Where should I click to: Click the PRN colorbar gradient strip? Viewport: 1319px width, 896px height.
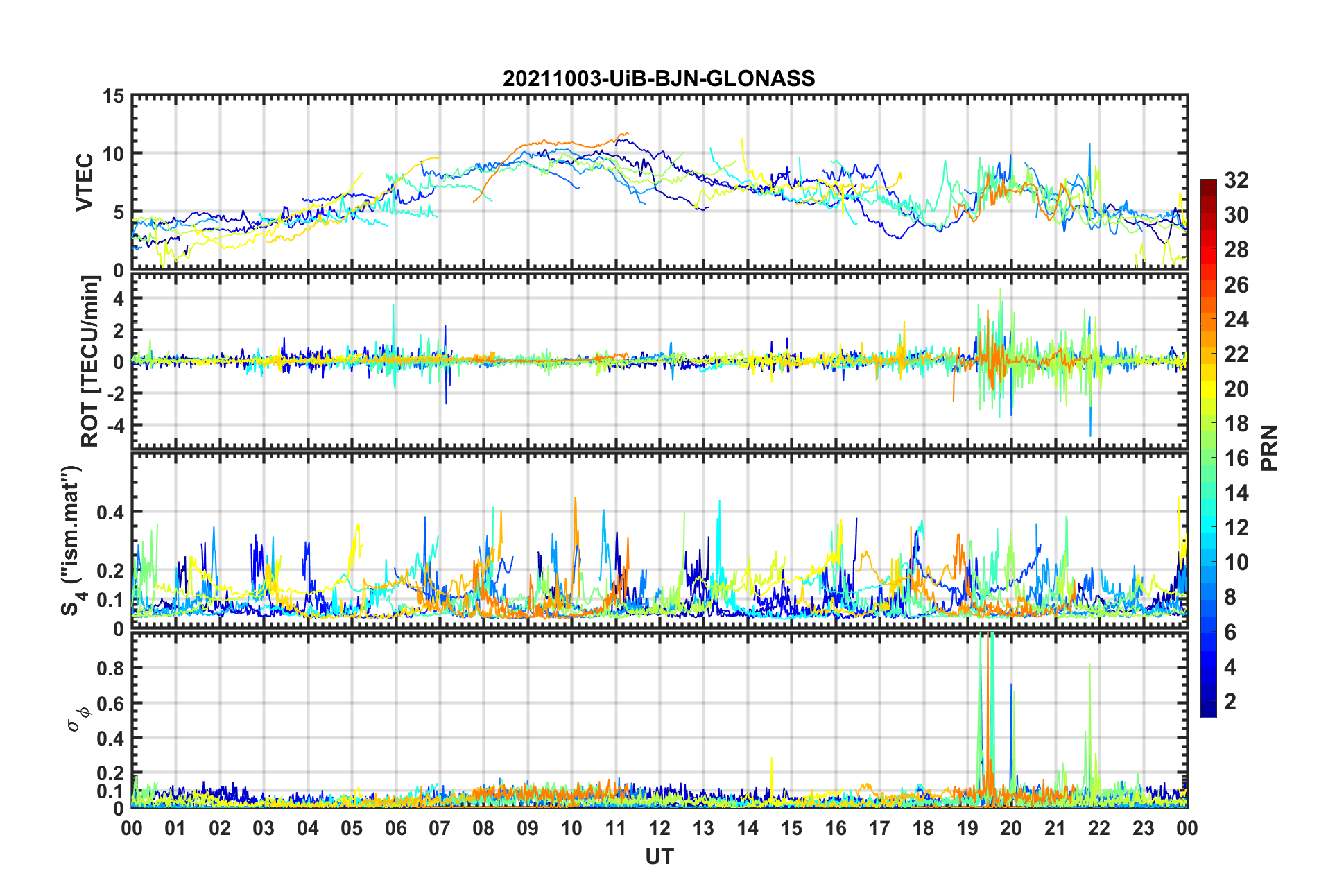point(1209,449)
